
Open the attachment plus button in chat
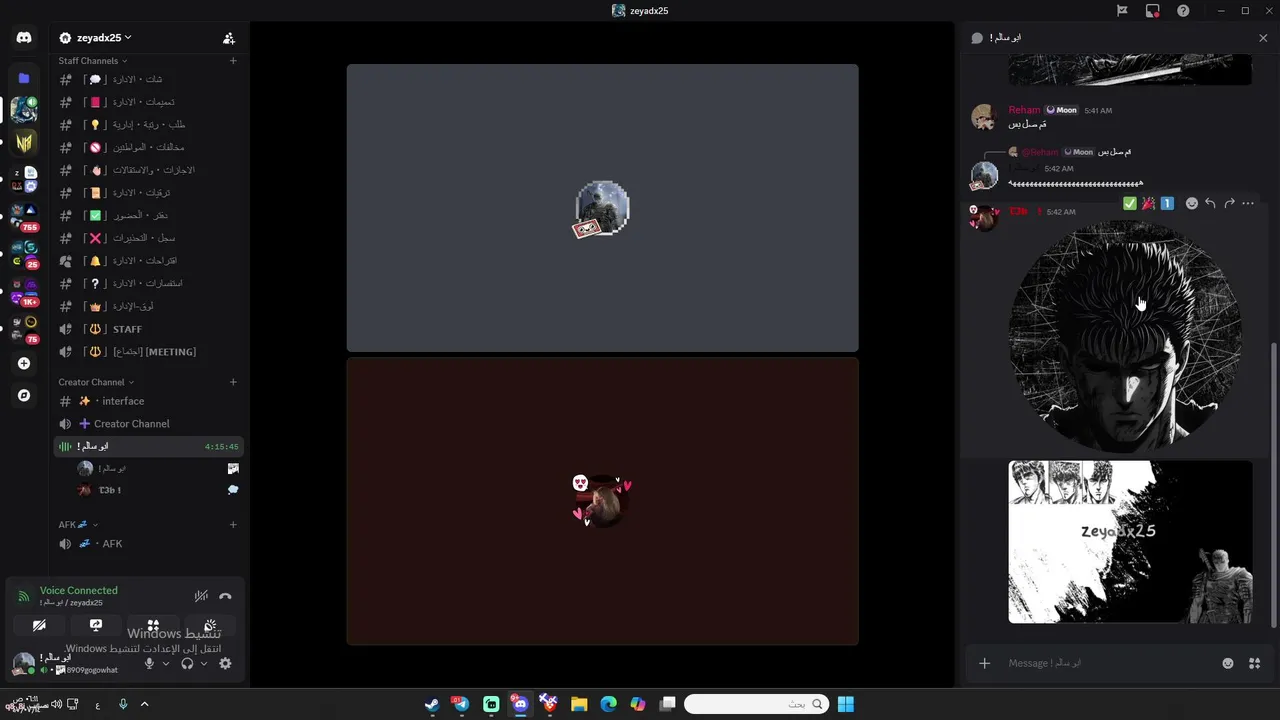[x=984, y=663]
